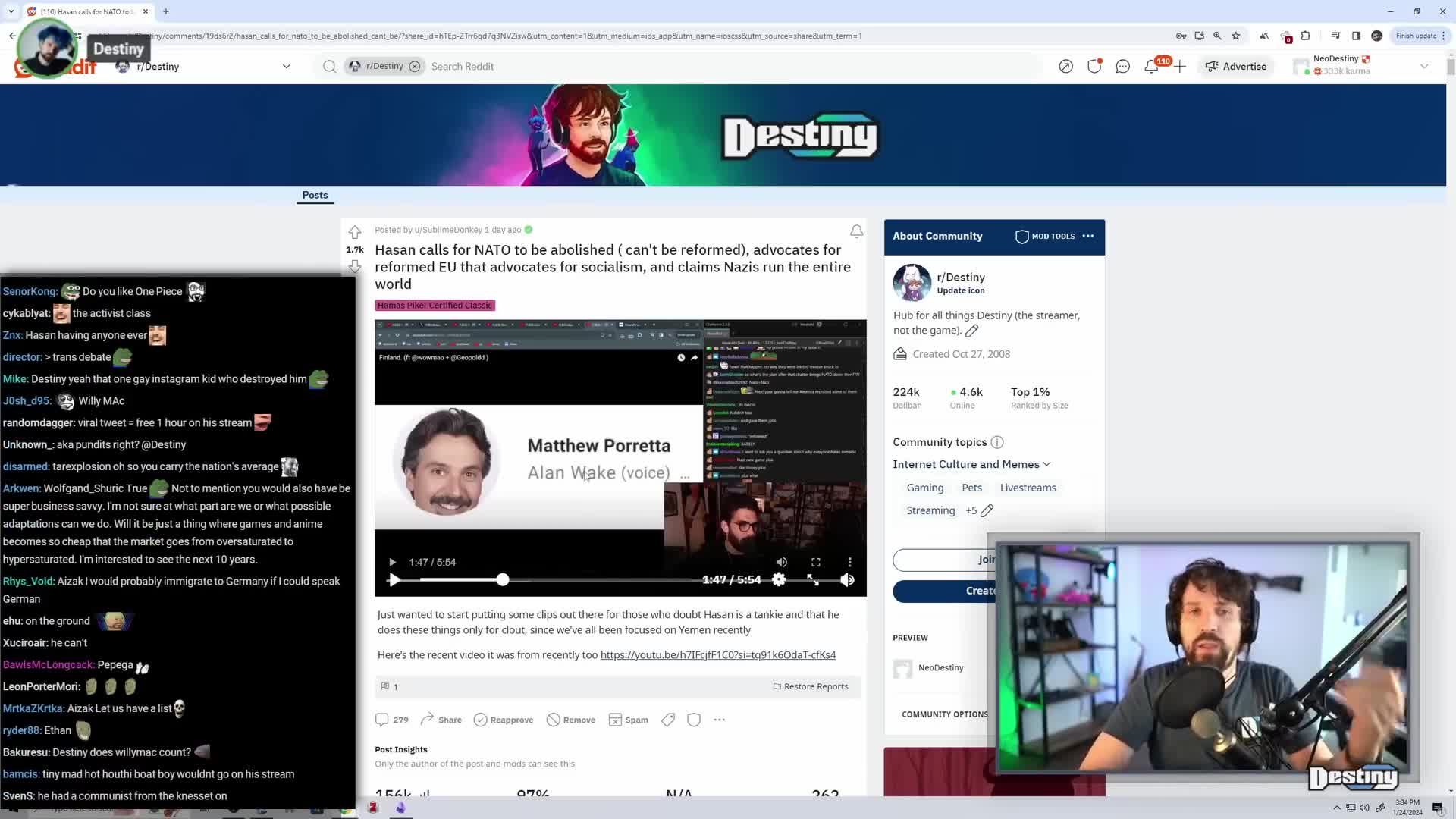
Task: Open Chrome extensions puzzle icon
Action: tap(1305, 36)
